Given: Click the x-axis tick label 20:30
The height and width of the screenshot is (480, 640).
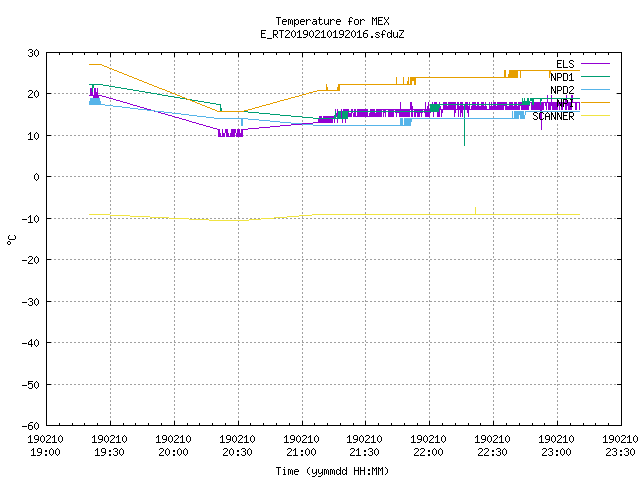Looking at the screenshot, I should click(238, 452).
